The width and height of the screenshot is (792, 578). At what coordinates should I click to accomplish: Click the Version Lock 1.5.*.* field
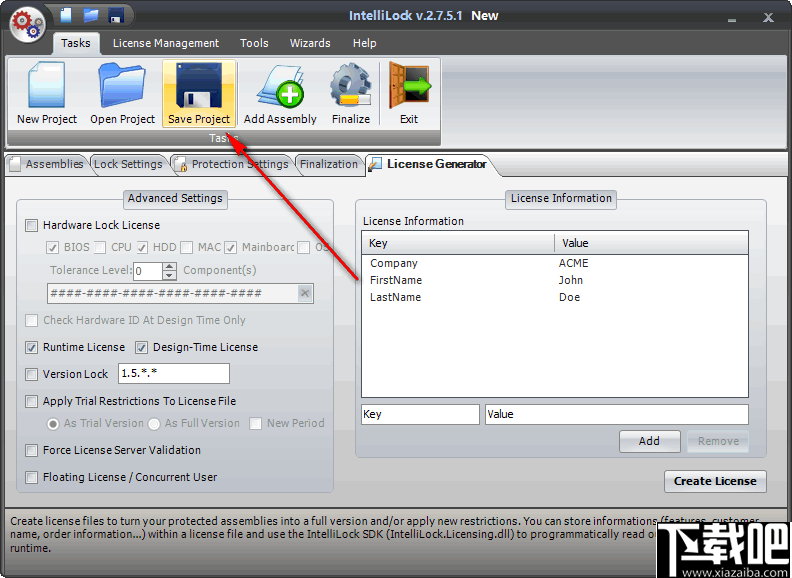(174, 373)
